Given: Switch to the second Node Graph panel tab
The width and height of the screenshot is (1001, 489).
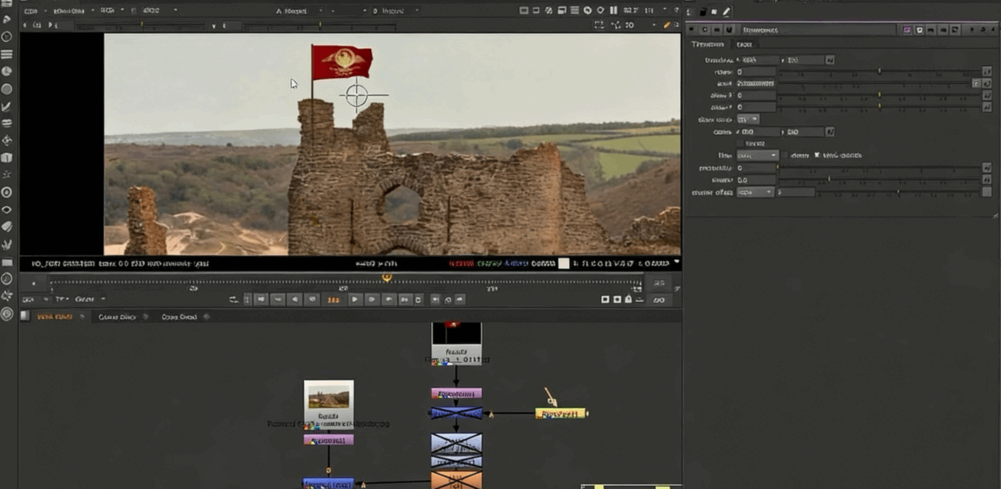Looking at the screenshot, I should pyautogui.click(x=117, y=317).
